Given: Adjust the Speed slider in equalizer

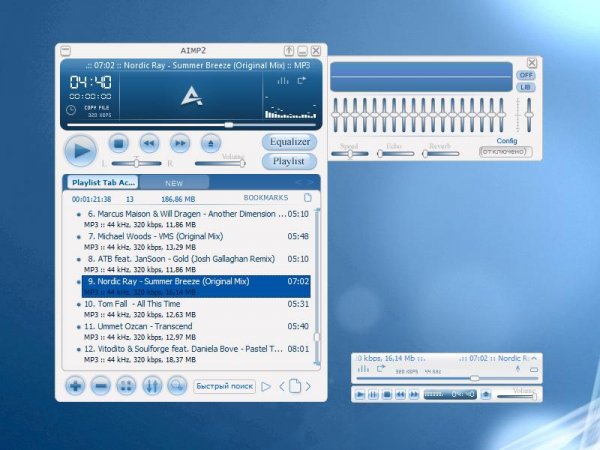Looking at the screenshot, I should (x=350, y=154).
